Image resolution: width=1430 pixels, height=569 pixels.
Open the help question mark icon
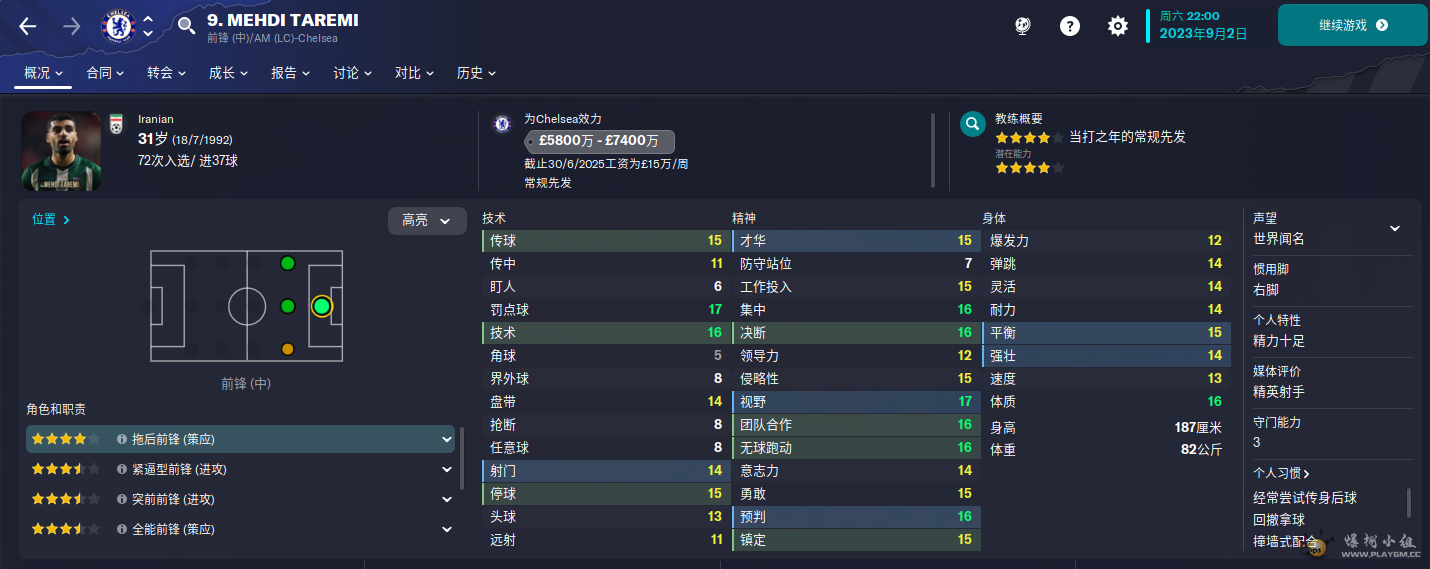click(x=1070, y=26)
